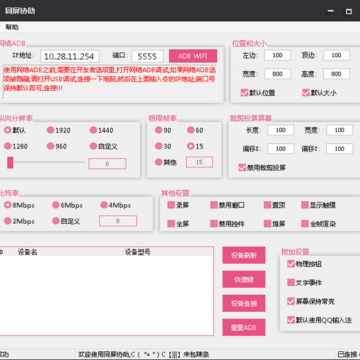Select the 30 frame rate option
Image resolution: width=360 pixels, height=360 pixels.
coord(159,146)
